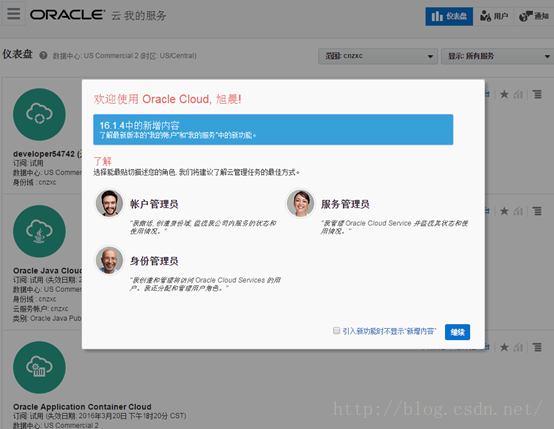Click the 身份管理员 role title
Screen dimensions: 554x429
154,261
